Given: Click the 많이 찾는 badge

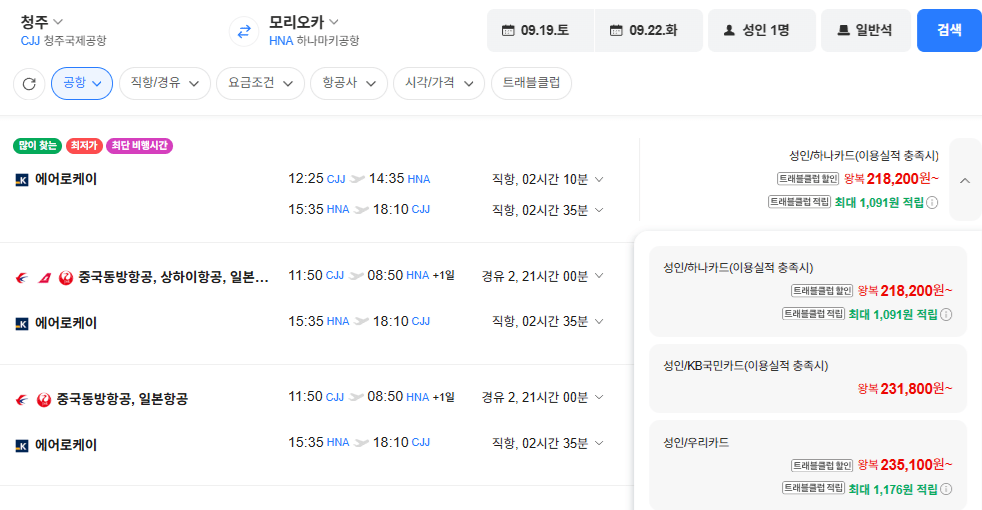Looking at the screenshot, I should click(38, 146).
